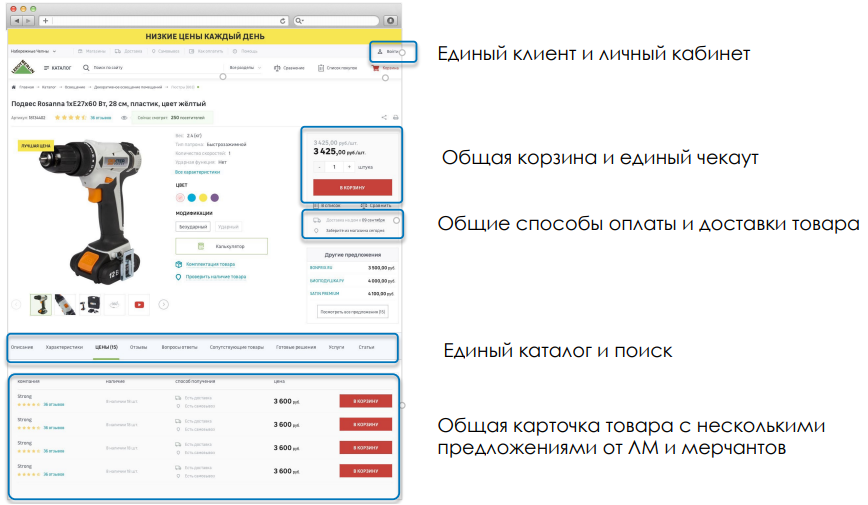Viewport: 868px width, 505px height.
Task: Choose the blue color swatch
Action: (192, 198)
